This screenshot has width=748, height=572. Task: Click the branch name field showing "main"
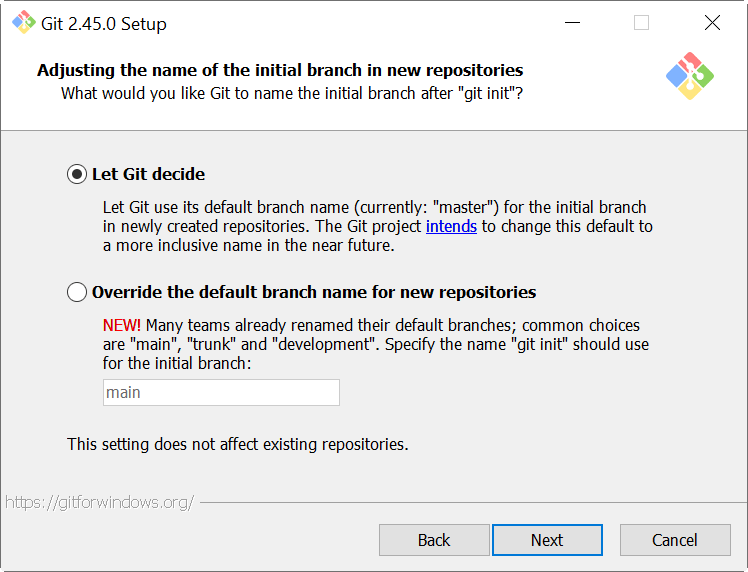pos(221,392)
